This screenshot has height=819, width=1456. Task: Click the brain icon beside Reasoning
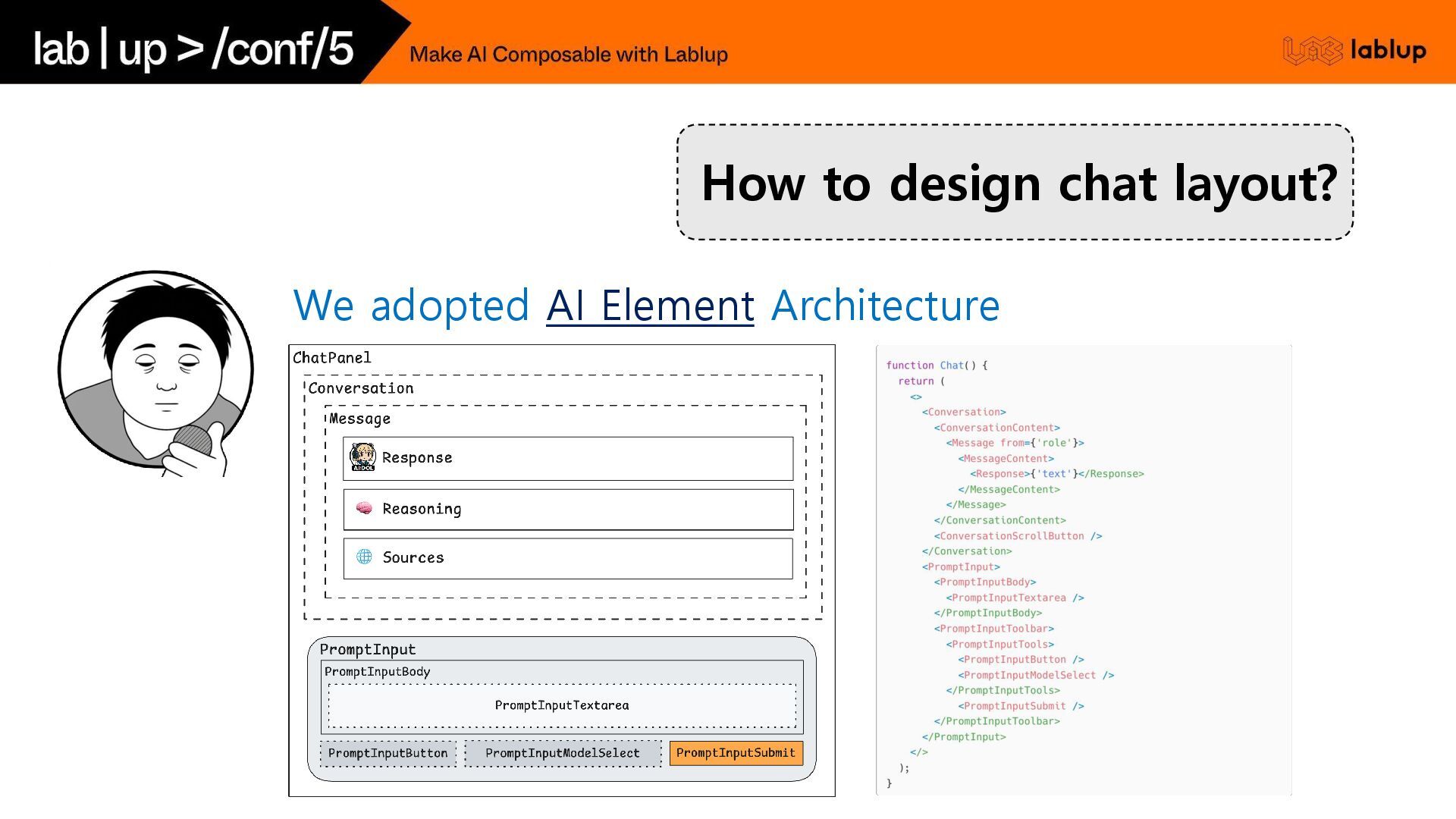pos(364,508)
